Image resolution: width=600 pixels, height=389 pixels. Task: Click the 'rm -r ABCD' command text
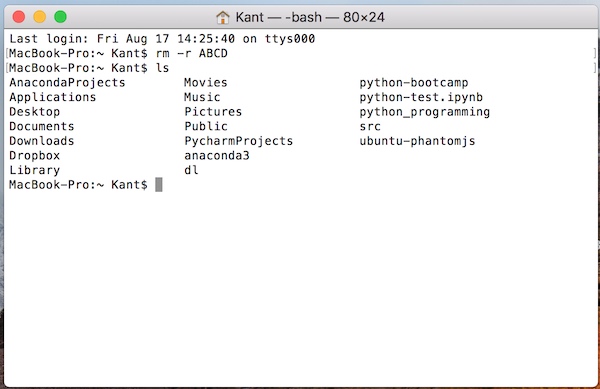tap(191, 53)
